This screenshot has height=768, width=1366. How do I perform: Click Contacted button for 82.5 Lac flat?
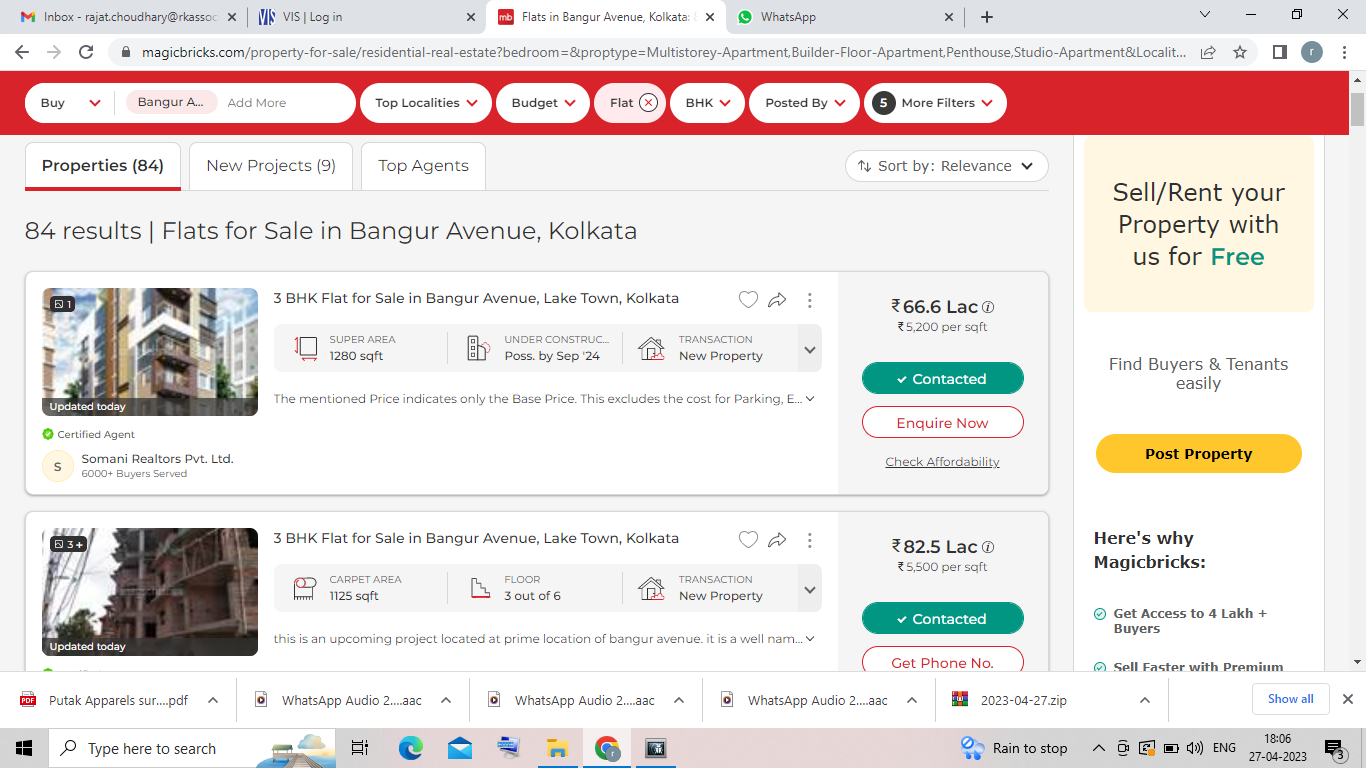(943, 619)
